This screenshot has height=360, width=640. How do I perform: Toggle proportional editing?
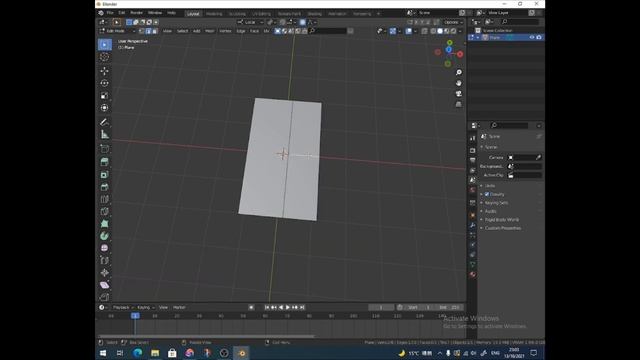(302, 22)
